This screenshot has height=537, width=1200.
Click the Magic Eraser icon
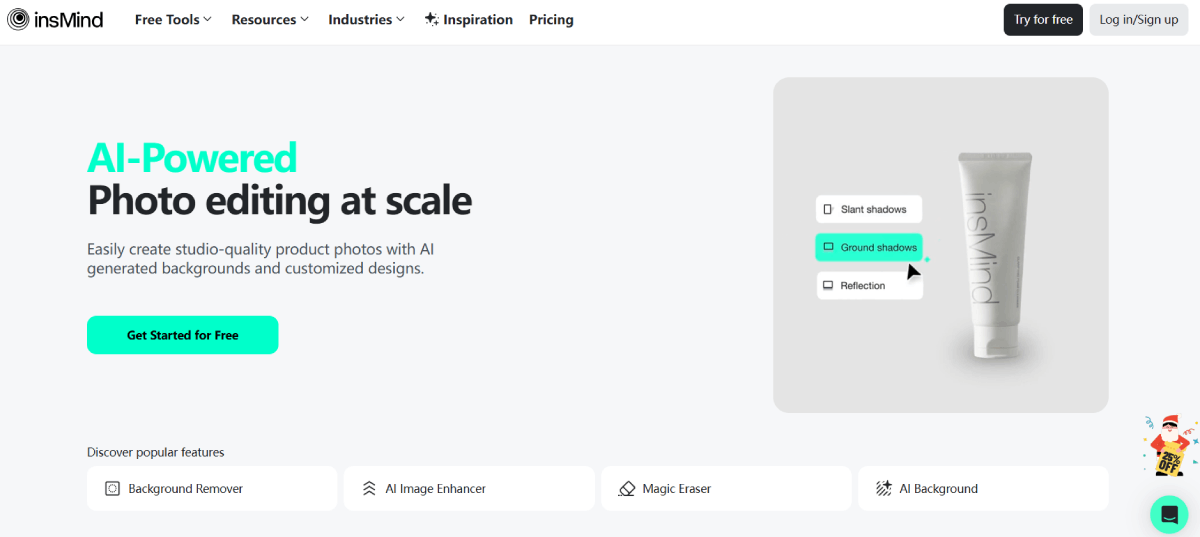tap(627, 489)
